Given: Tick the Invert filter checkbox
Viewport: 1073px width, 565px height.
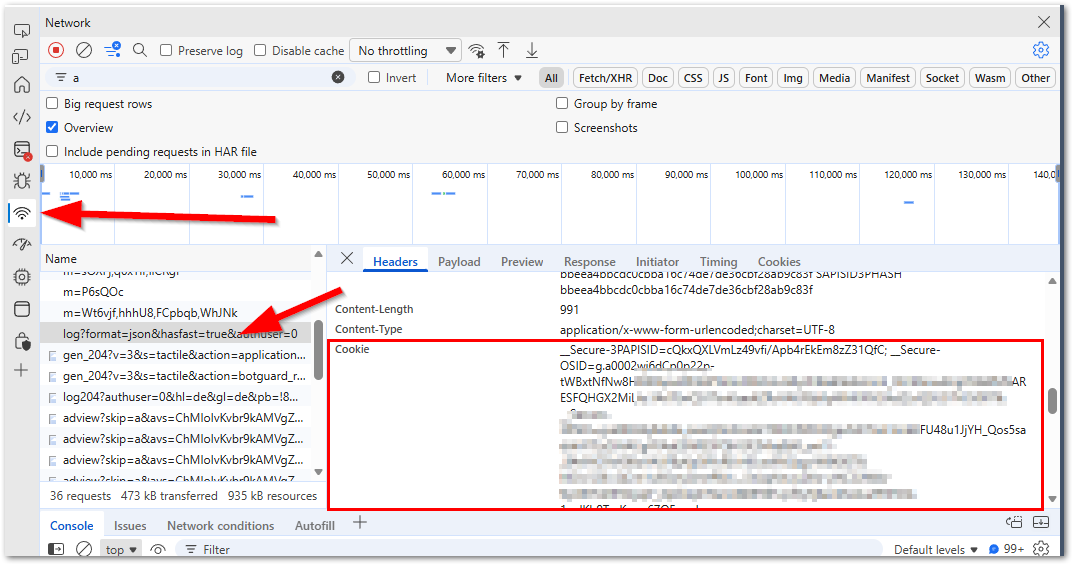Looking at the screenshot, I should point(374,77).
